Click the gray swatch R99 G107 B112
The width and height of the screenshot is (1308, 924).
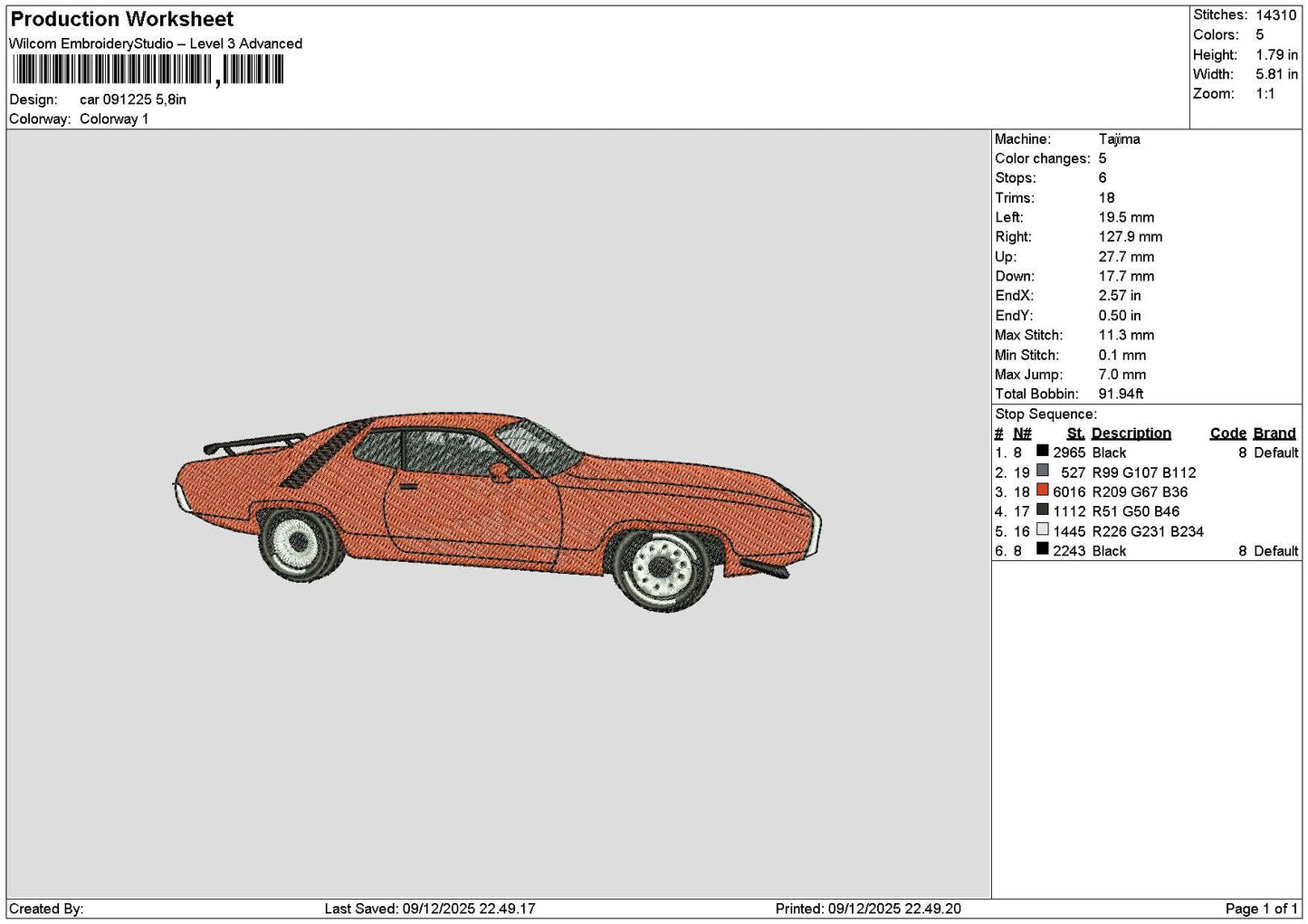[x=1043, y=471]
